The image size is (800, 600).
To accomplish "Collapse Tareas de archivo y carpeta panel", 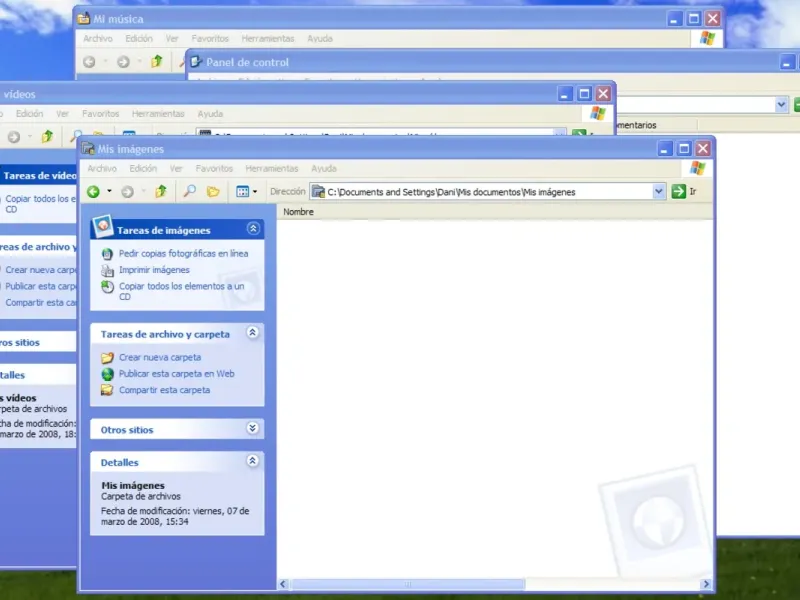I will tap(253, 333).
